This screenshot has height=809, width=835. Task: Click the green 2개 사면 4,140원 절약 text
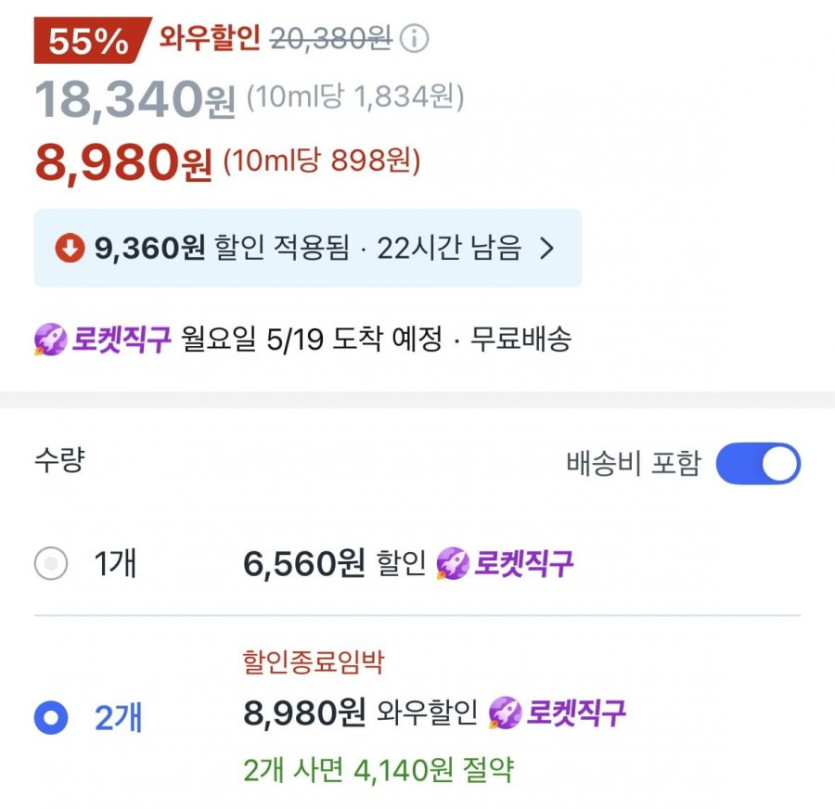(x=378, y=769)
